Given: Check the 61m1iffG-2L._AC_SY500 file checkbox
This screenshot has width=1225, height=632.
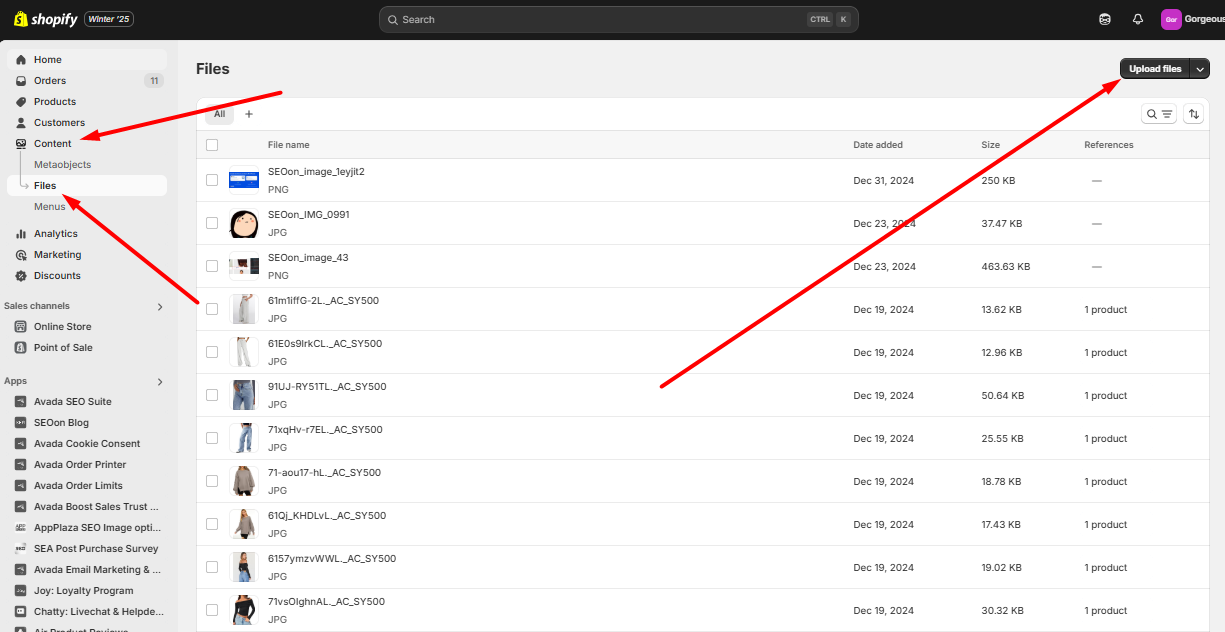Looking at the screenshot, I should [212, 309].
